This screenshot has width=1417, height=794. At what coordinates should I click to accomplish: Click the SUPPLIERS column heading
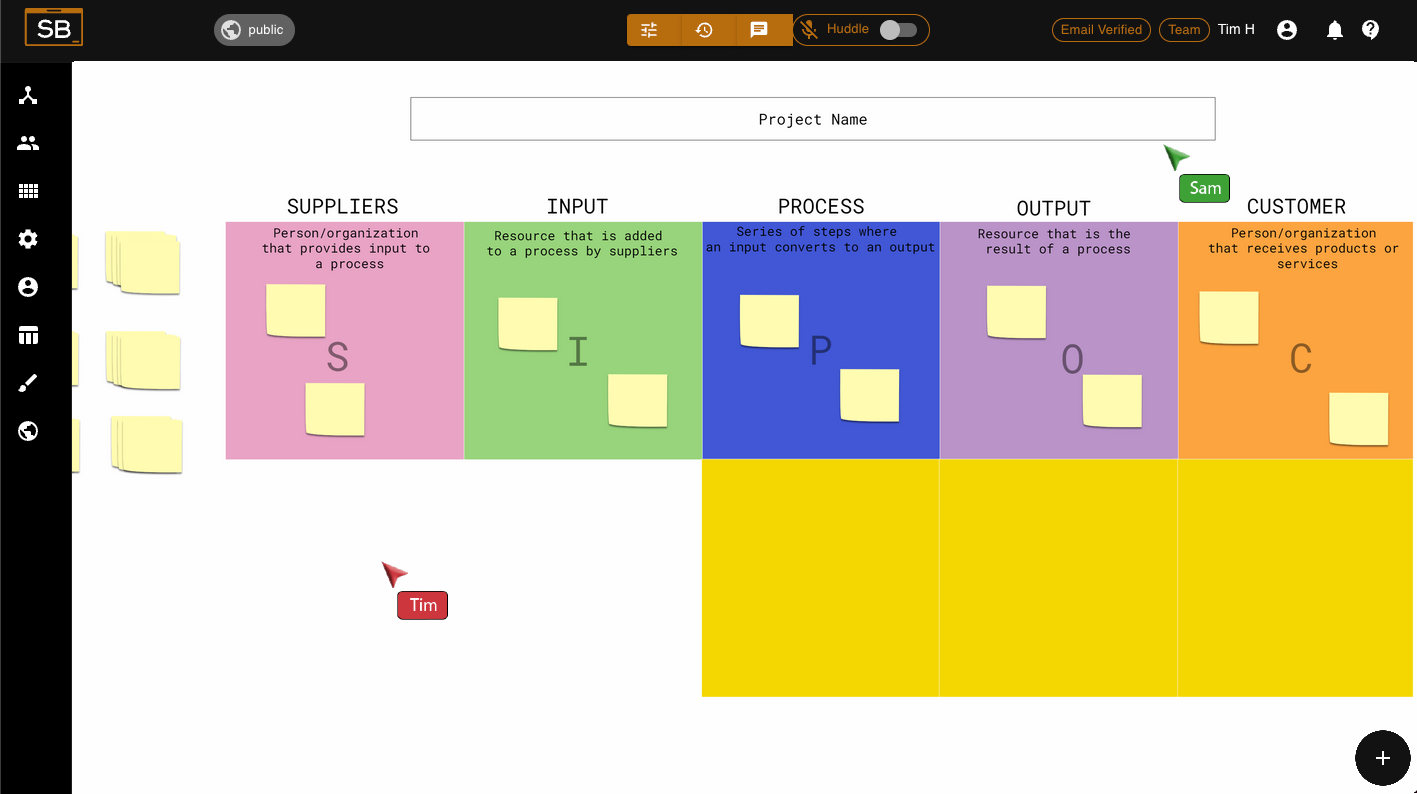[343, 206]
